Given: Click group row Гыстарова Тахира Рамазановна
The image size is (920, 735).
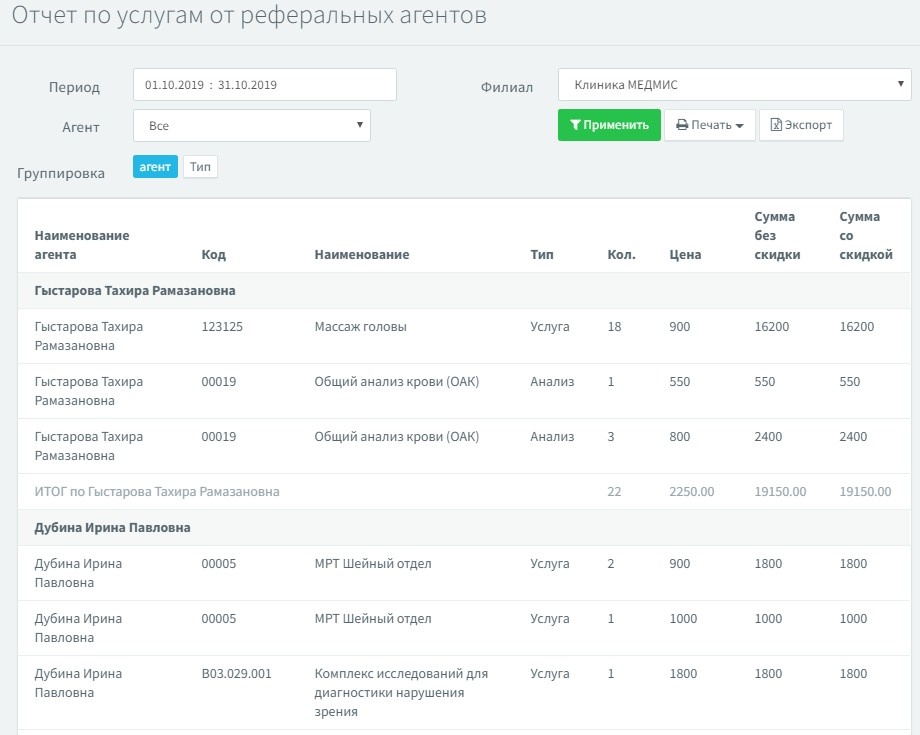Looking at the screenshot, I should (464, 290).
